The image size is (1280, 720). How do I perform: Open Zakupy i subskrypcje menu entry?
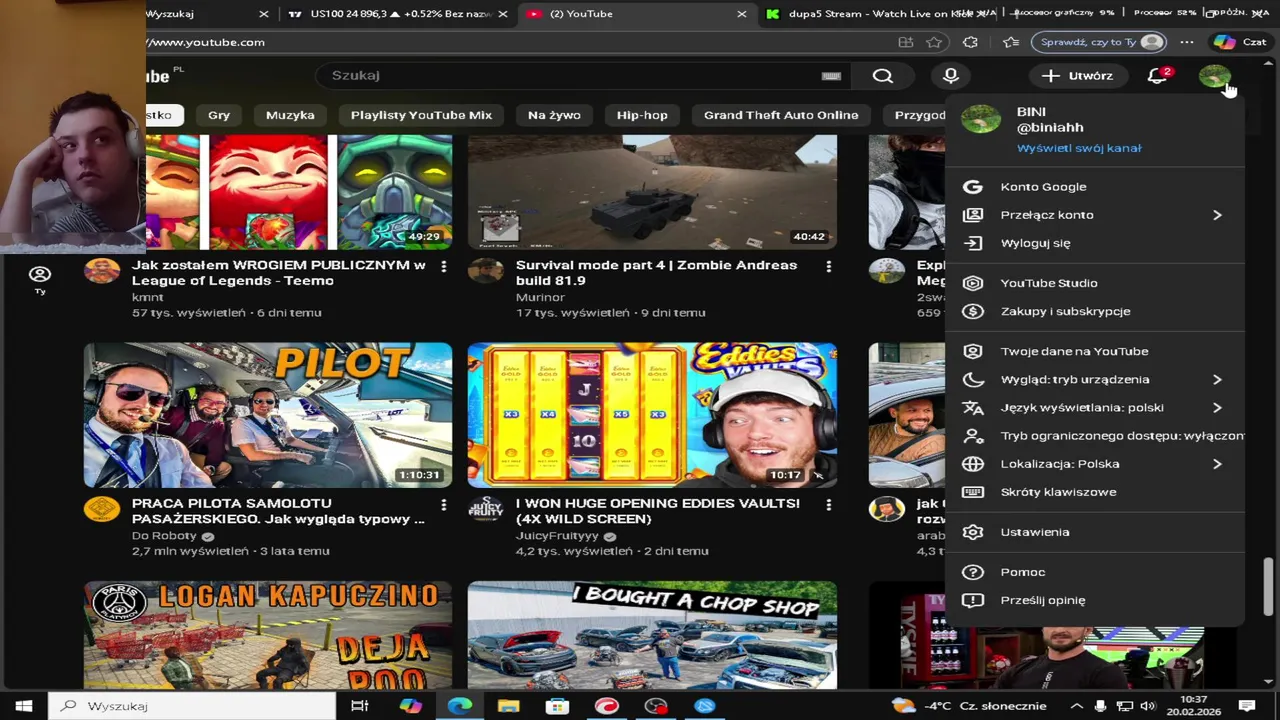click(x=1095, y=311)
